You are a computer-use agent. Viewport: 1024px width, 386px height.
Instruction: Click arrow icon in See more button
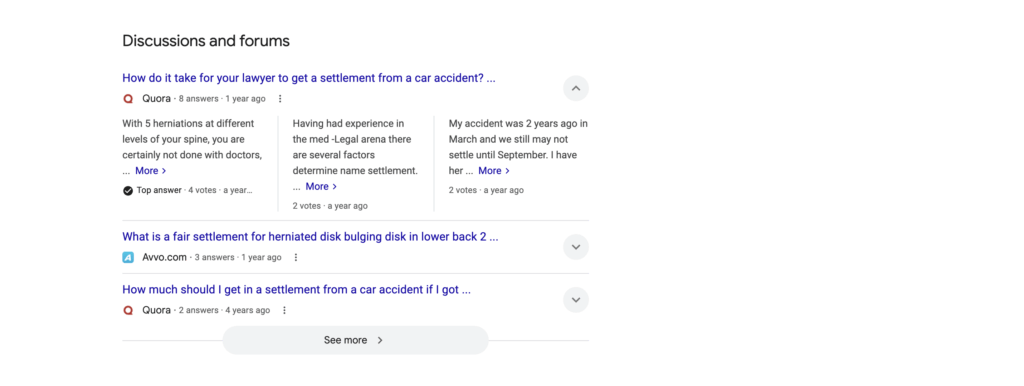(x=380, y=340)
